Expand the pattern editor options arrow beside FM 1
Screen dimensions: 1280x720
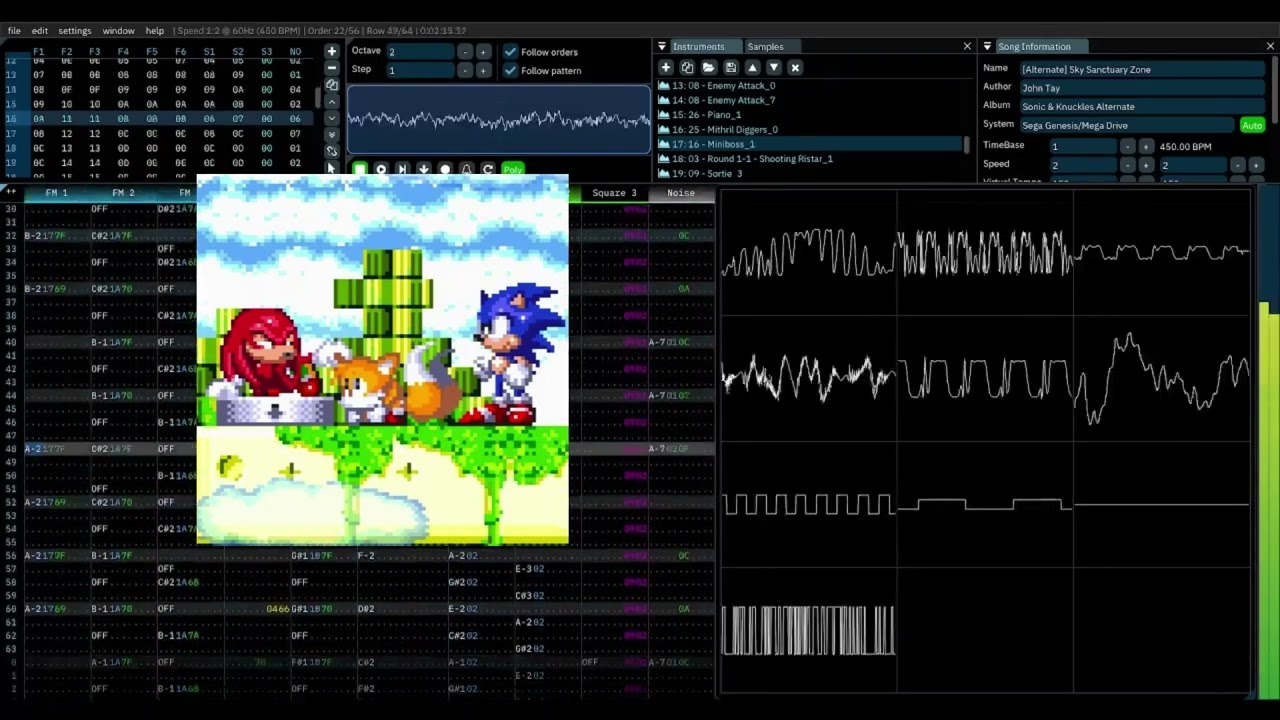(11, 191)
